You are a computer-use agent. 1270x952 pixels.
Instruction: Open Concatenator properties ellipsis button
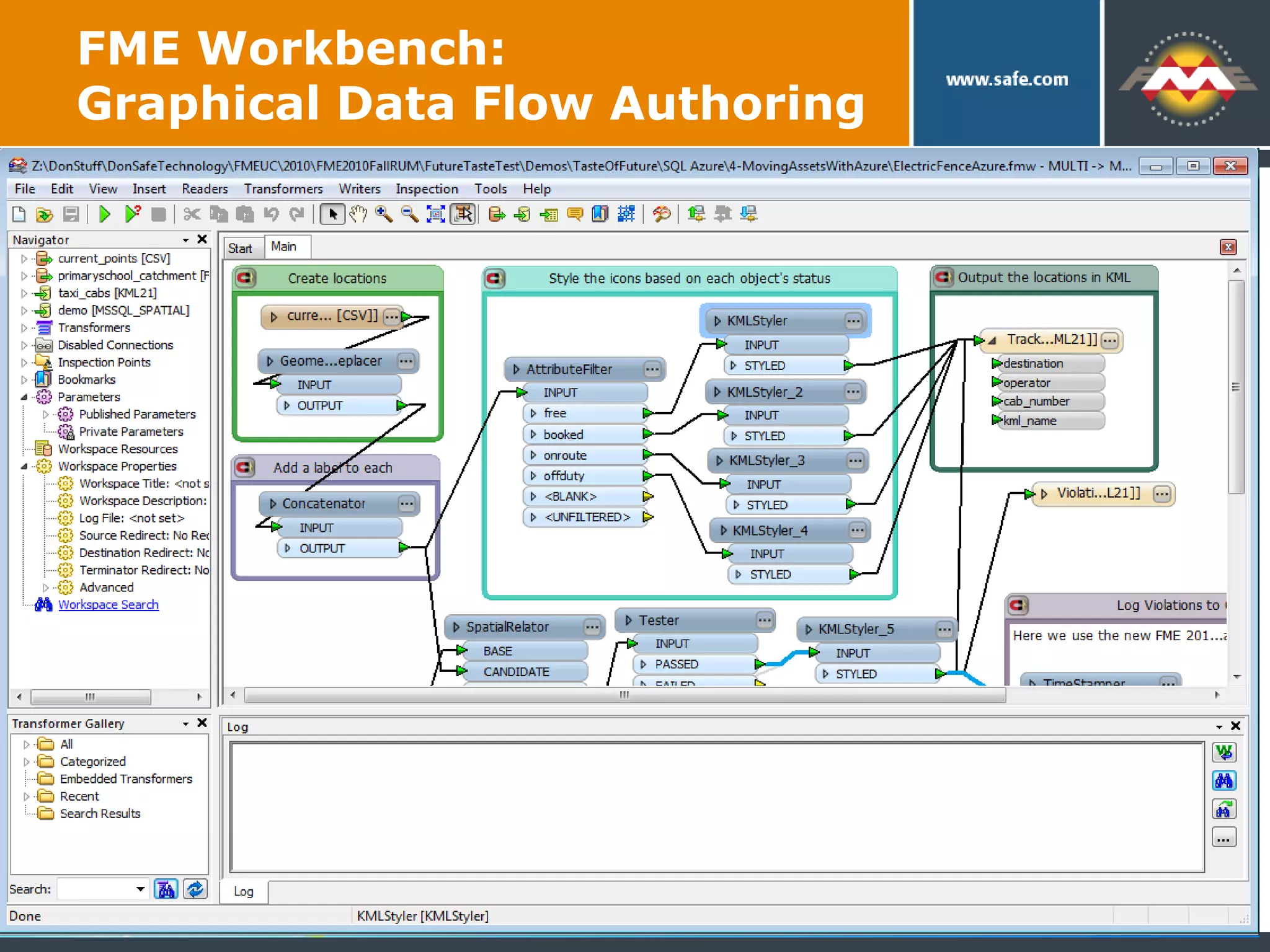[x=407, y=504]
